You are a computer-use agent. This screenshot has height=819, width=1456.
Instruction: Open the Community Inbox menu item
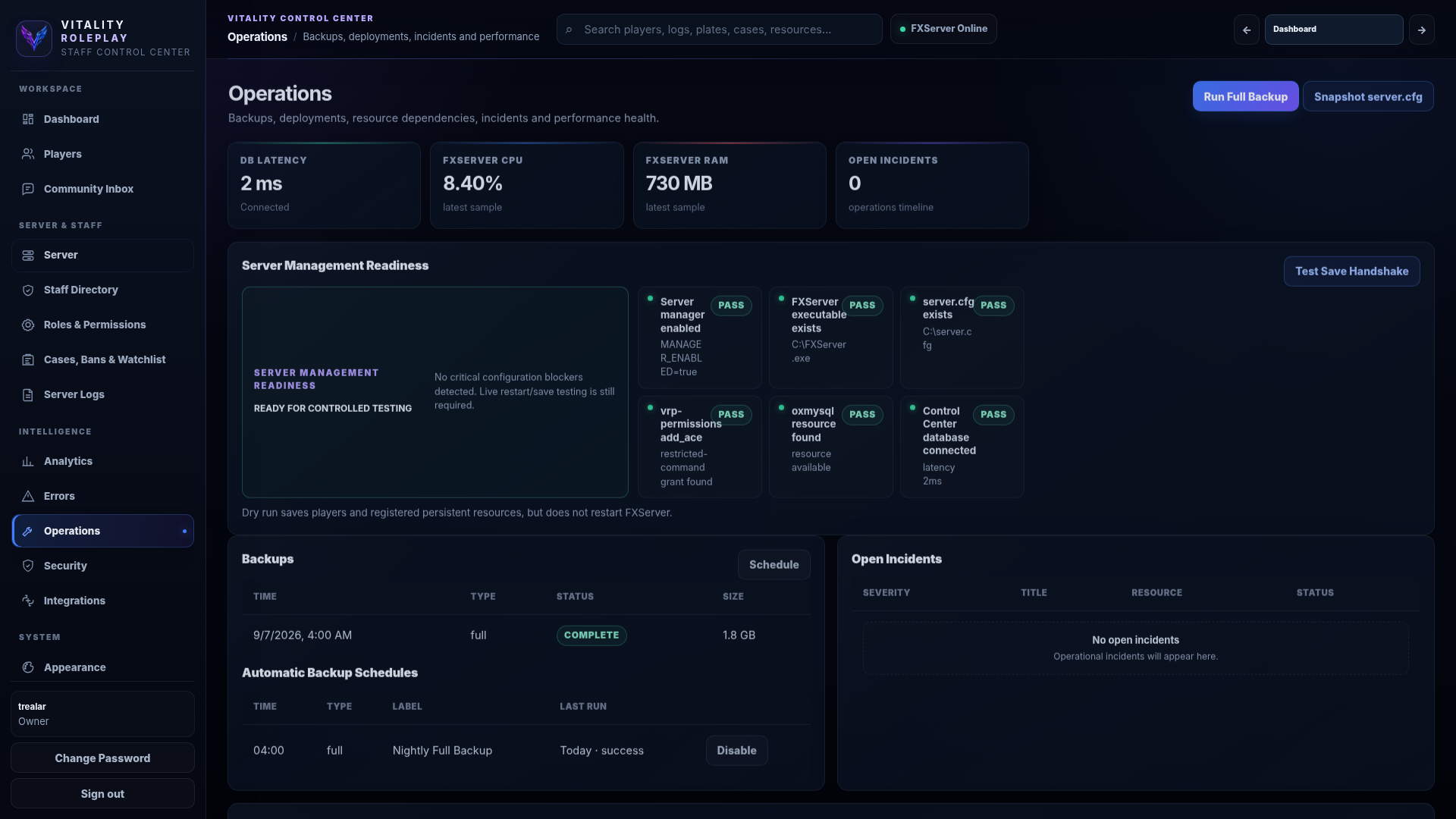pyautogui.click(x=102, y=189)
